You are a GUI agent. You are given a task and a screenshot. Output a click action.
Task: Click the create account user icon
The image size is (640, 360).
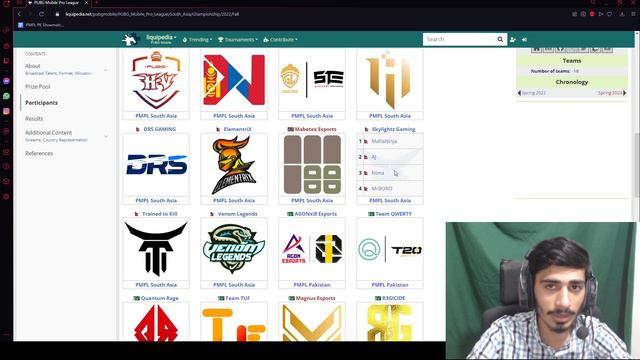click(513, 40)
